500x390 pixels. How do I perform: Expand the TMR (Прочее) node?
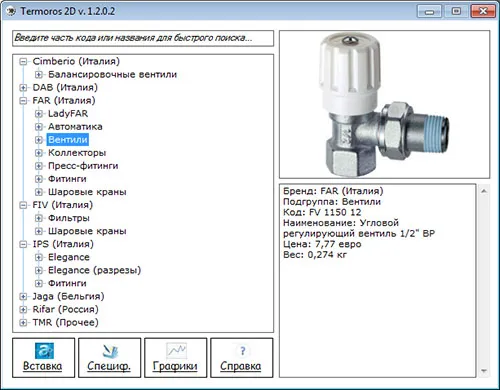[23, 323]
